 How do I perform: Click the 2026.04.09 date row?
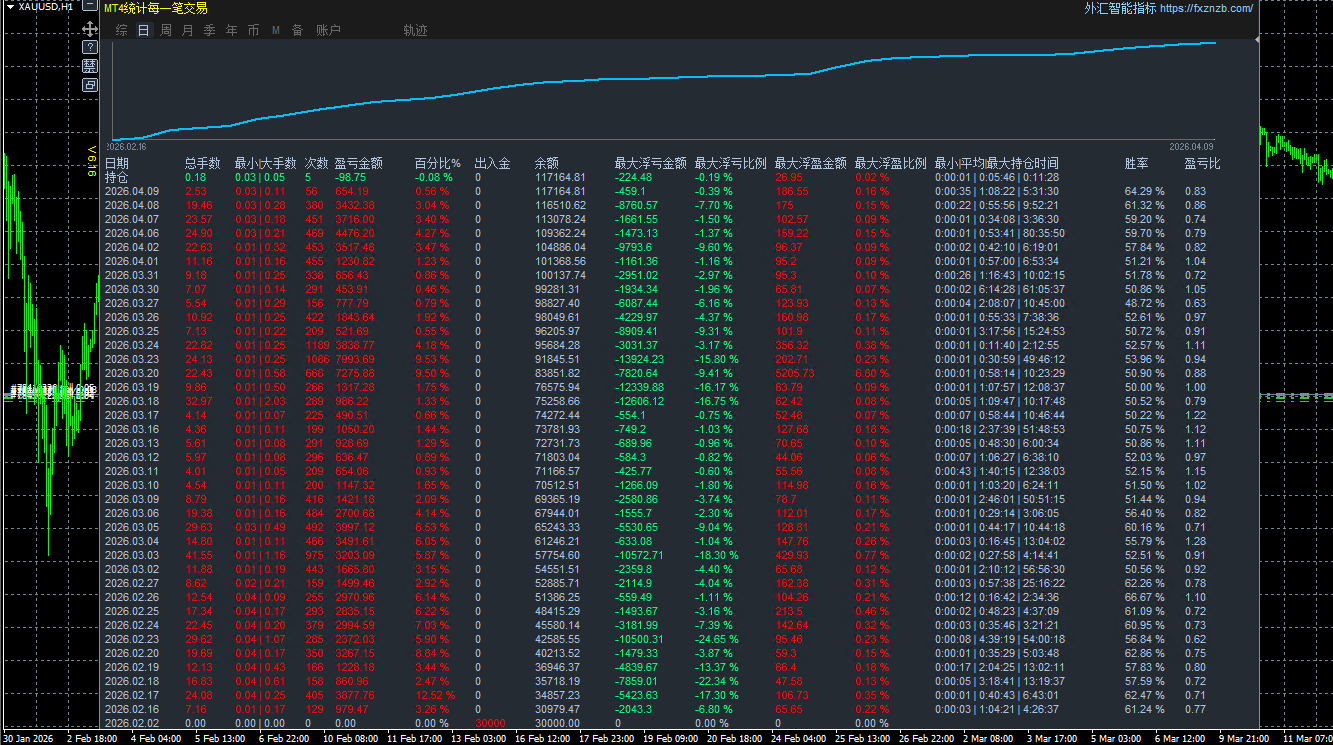(132, 191)
